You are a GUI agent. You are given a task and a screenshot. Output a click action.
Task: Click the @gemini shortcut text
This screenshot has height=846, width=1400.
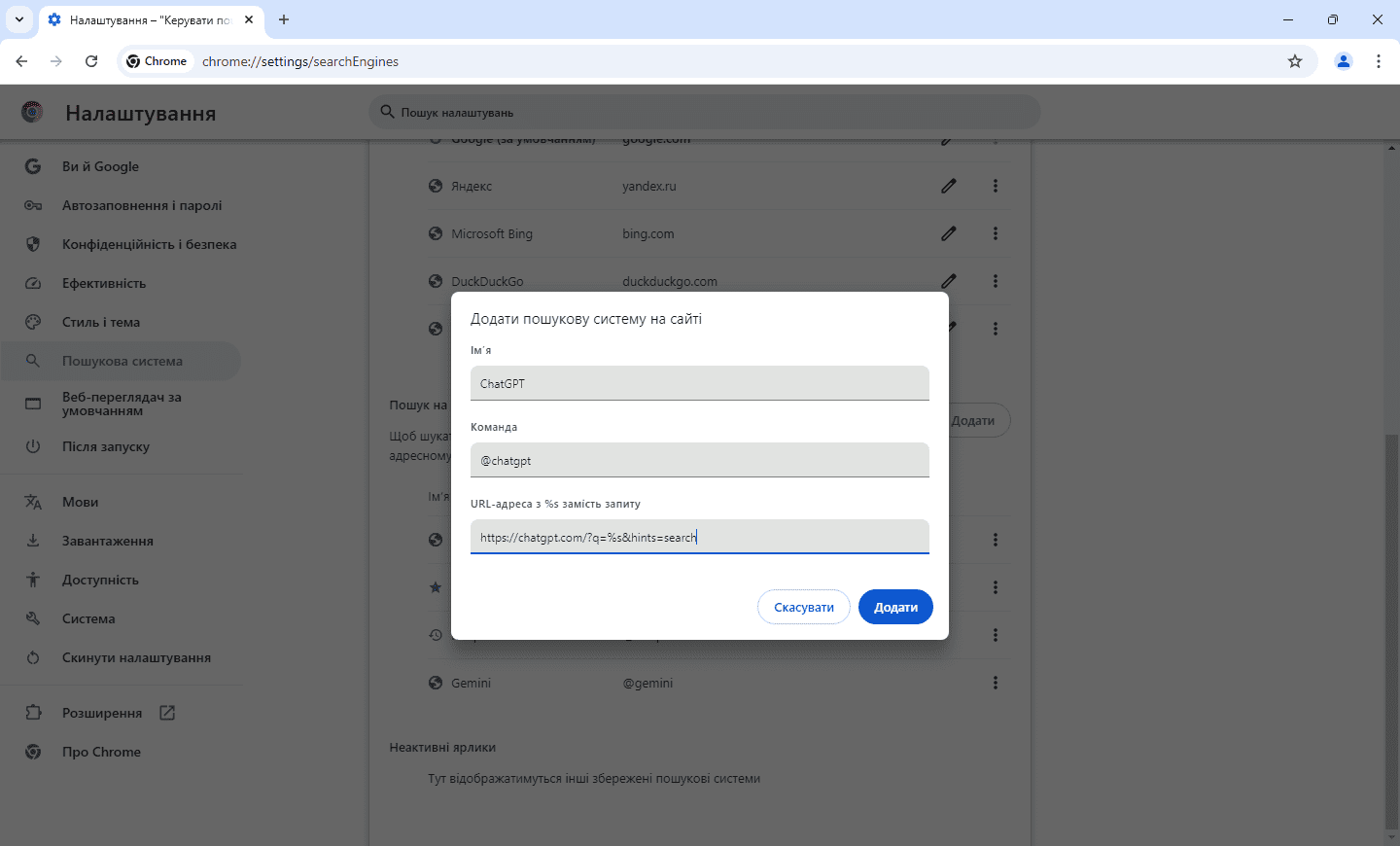pyautogui.click(x=647, y=683)
